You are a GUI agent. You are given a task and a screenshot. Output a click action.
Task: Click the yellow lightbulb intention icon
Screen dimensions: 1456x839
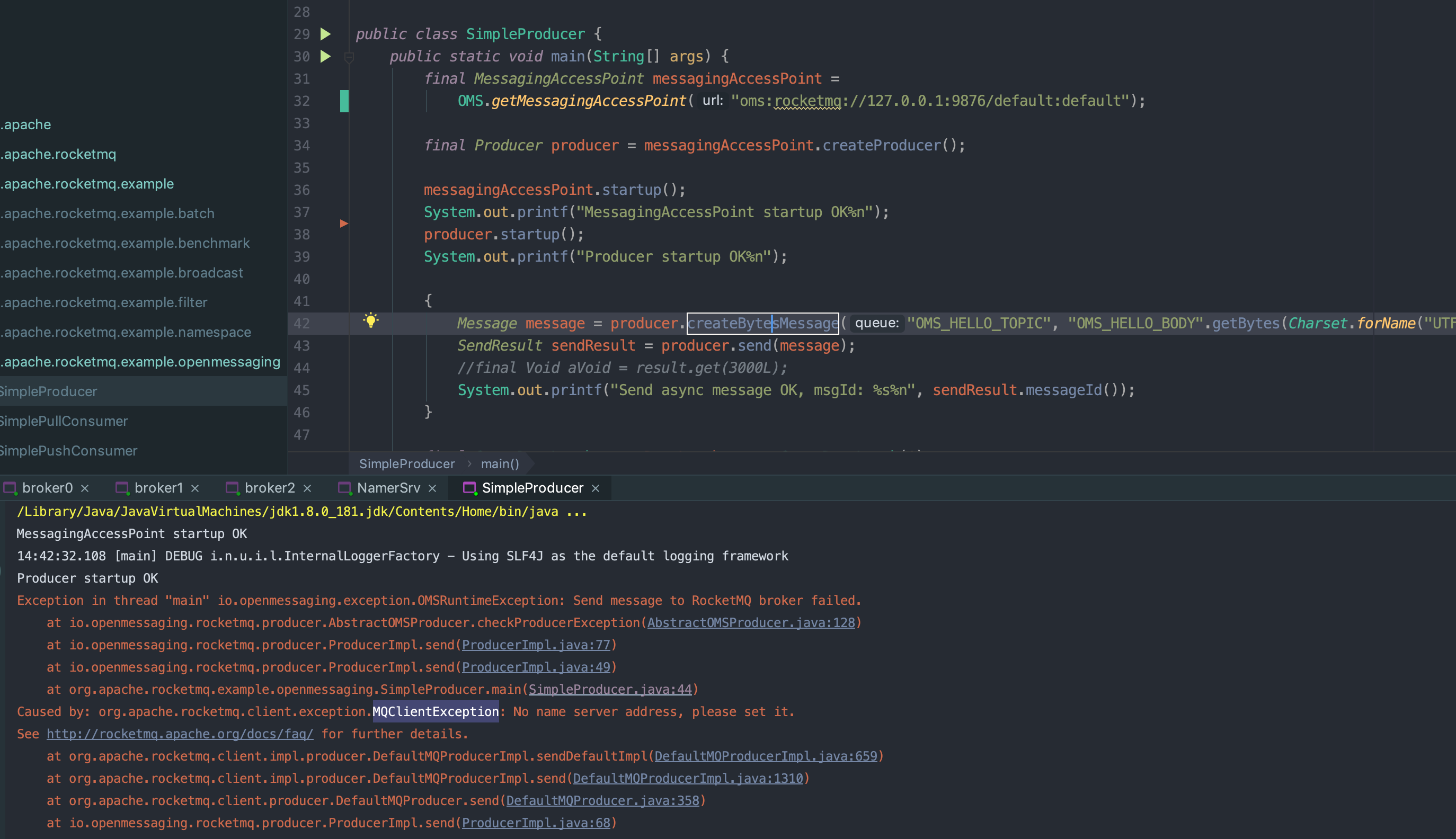pos(371,320)
